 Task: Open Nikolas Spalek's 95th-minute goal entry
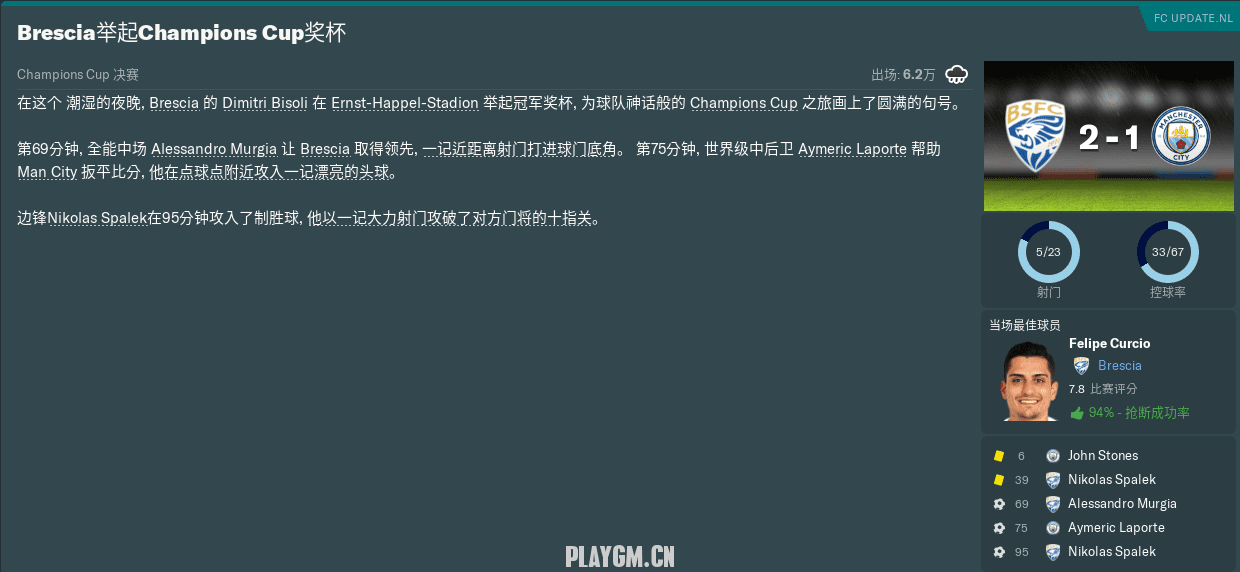[1111, 552]
